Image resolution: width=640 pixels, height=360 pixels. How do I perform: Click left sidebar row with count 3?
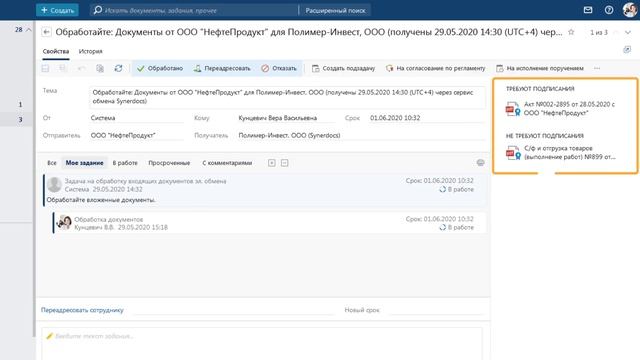point(17,120)
